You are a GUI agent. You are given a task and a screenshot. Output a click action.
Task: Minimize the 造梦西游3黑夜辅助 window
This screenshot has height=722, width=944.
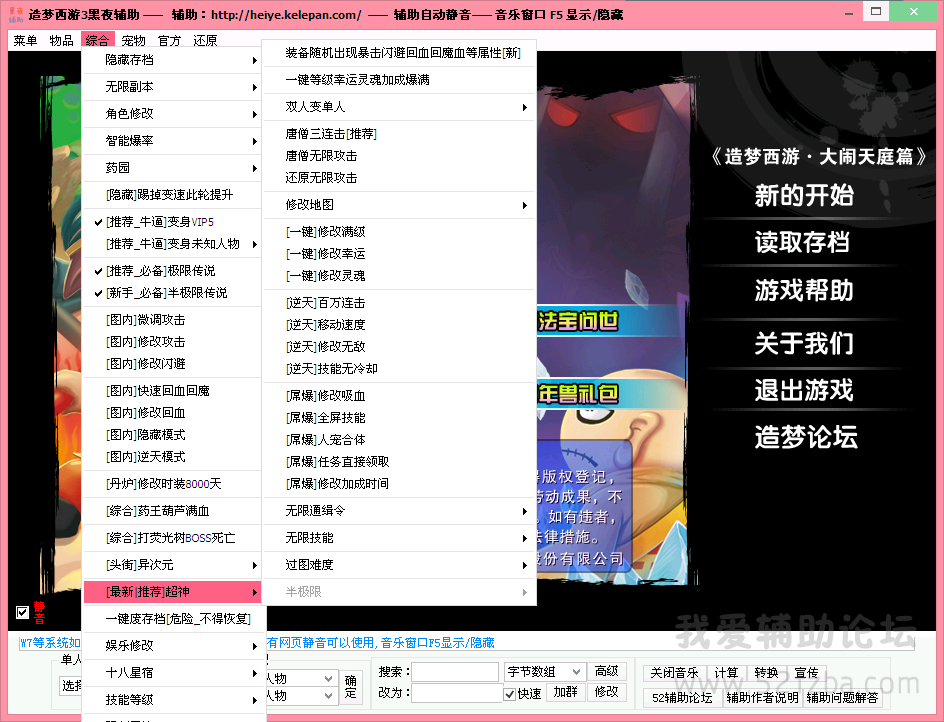coord(849,13)
